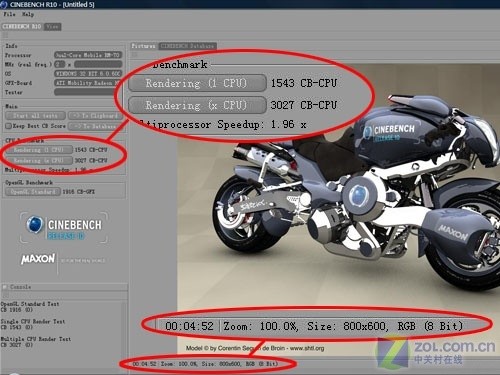Click the Processor field in Info
The width and height of the screenshot is (500, 375).
click(x=88, y=55)
